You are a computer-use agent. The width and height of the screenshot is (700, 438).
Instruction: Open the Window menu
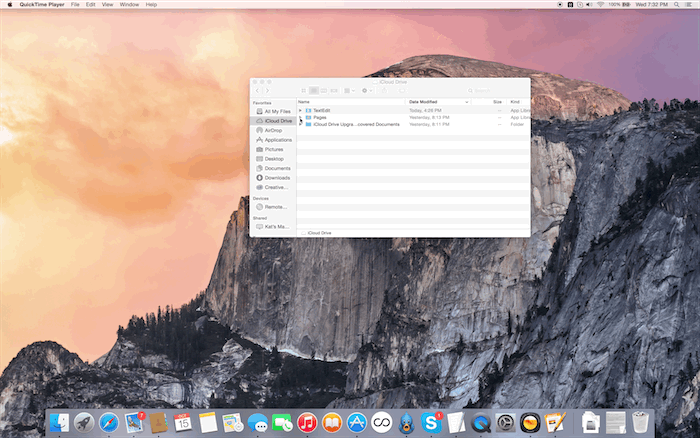click(129, 4)
